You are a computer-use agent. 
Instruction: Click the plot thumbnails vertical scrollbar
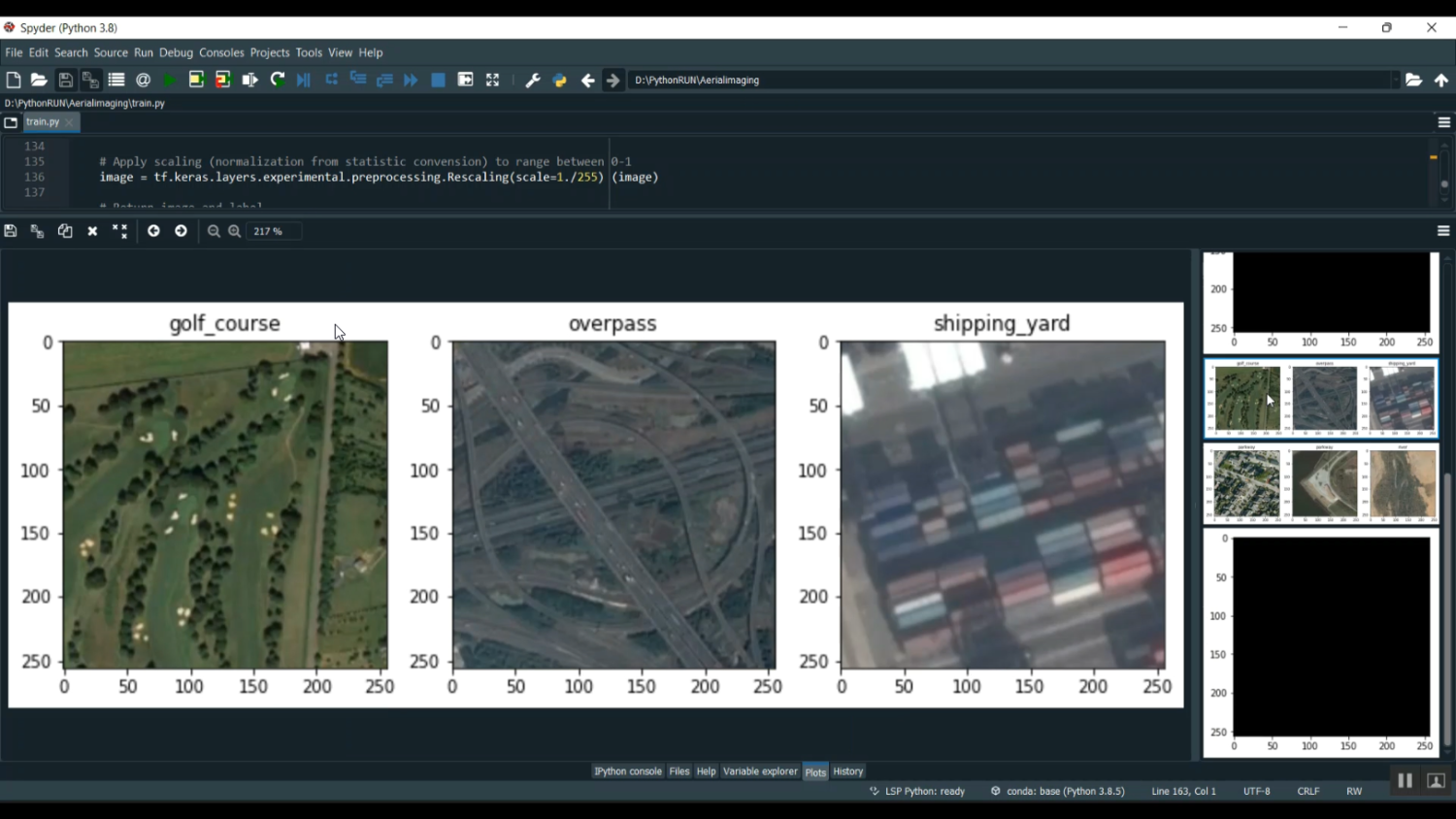[x=1447, y=608]
